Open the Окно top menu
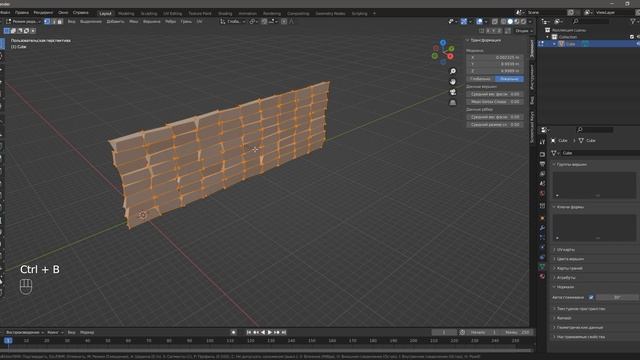The image size is (640, 360). [63, 13]
